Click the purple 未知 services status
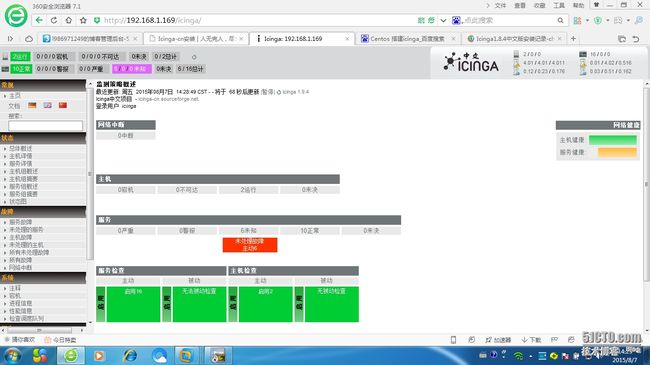Image resolution: width=650 pixels, height=365 pixels. click(x=132, y=69)
